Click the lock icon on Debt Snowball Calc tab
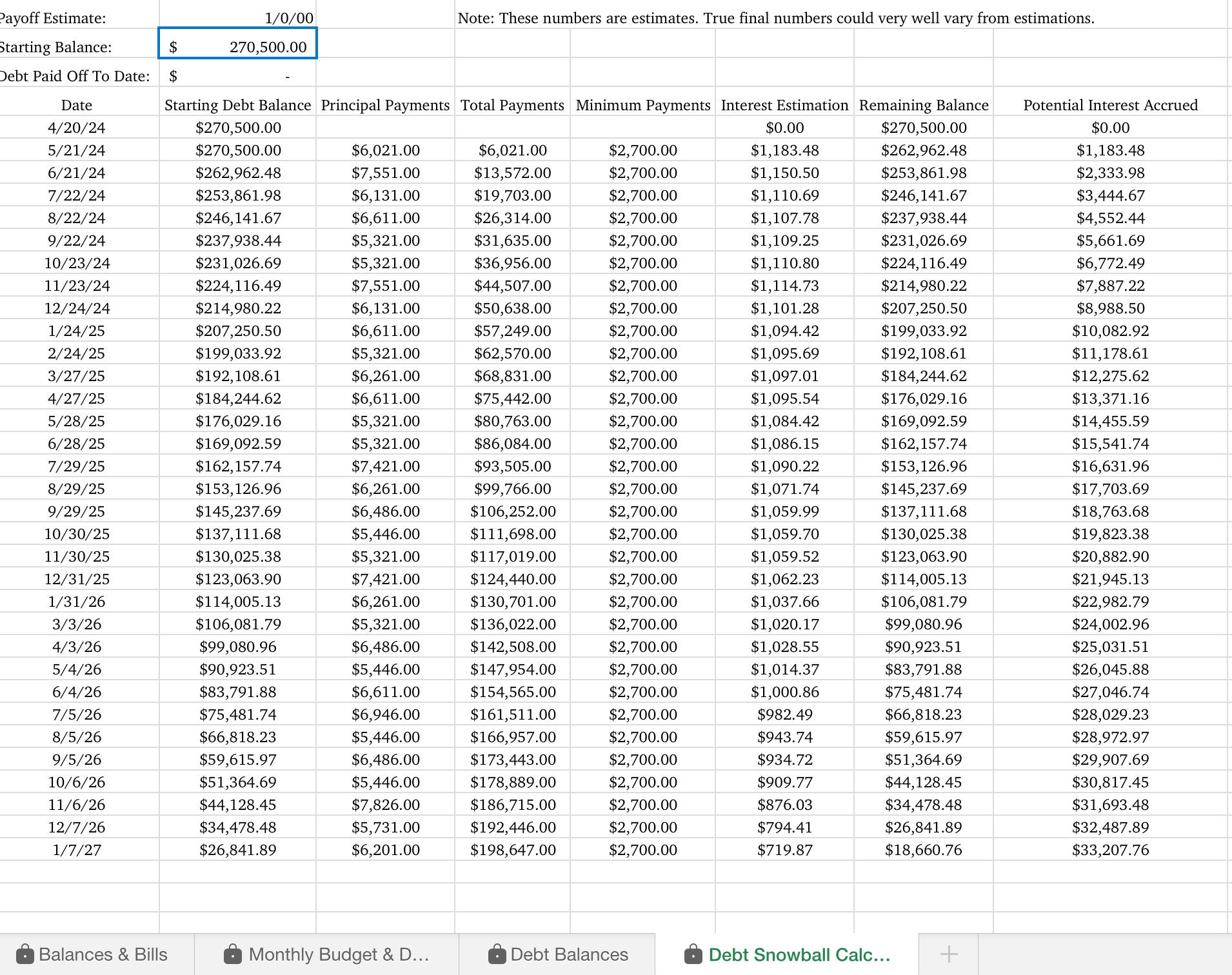This screenshot has width=1232, height=975. (694, 954)
